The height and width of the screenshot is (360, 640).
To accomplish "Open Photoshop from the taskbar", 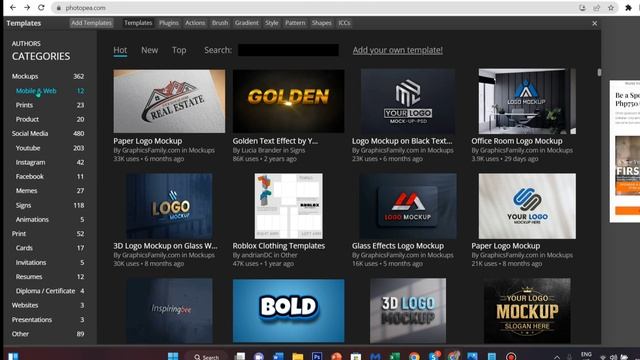I will 317,357.
